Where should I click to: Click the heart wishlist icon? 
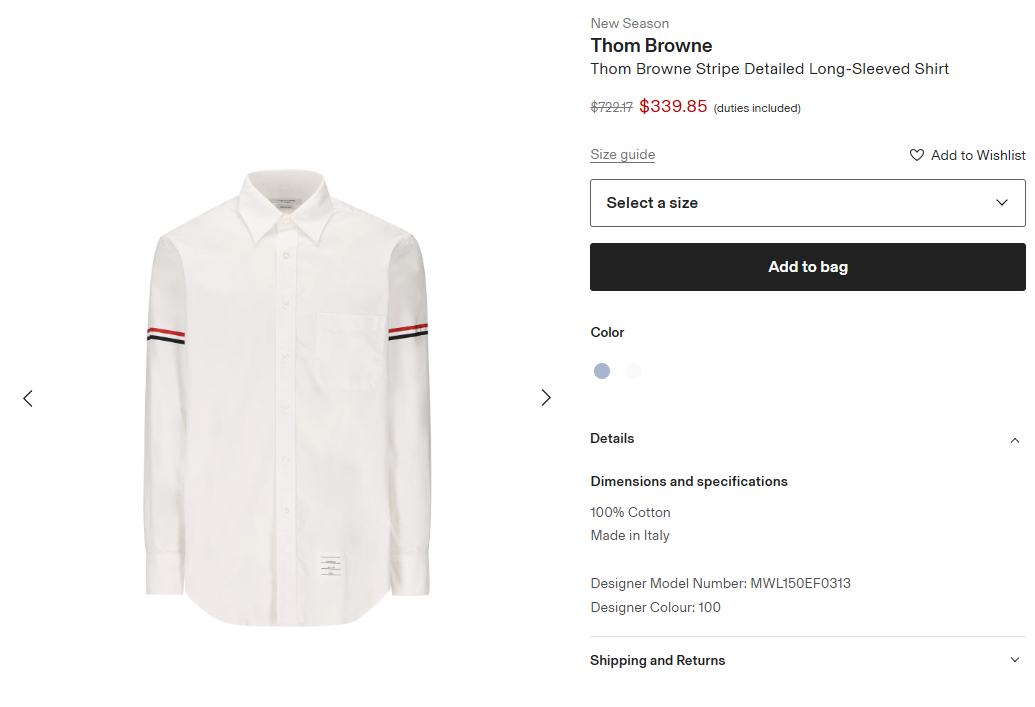917,155
